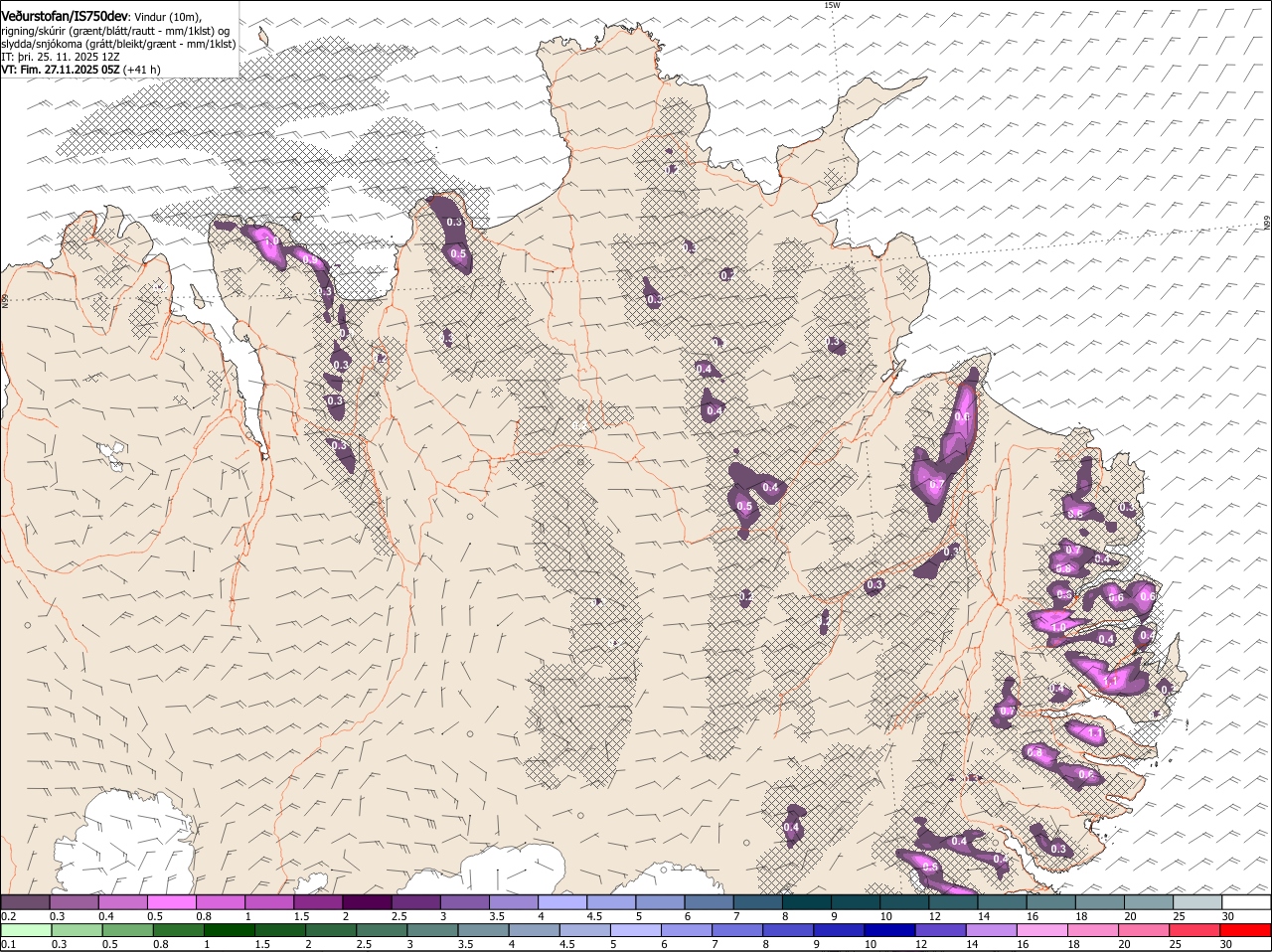Image resolution: width=1272 pixels, height=952 pixels.
Task: Click the white swatch labeled 30 in upper legend
Action: coord(1247,902)
